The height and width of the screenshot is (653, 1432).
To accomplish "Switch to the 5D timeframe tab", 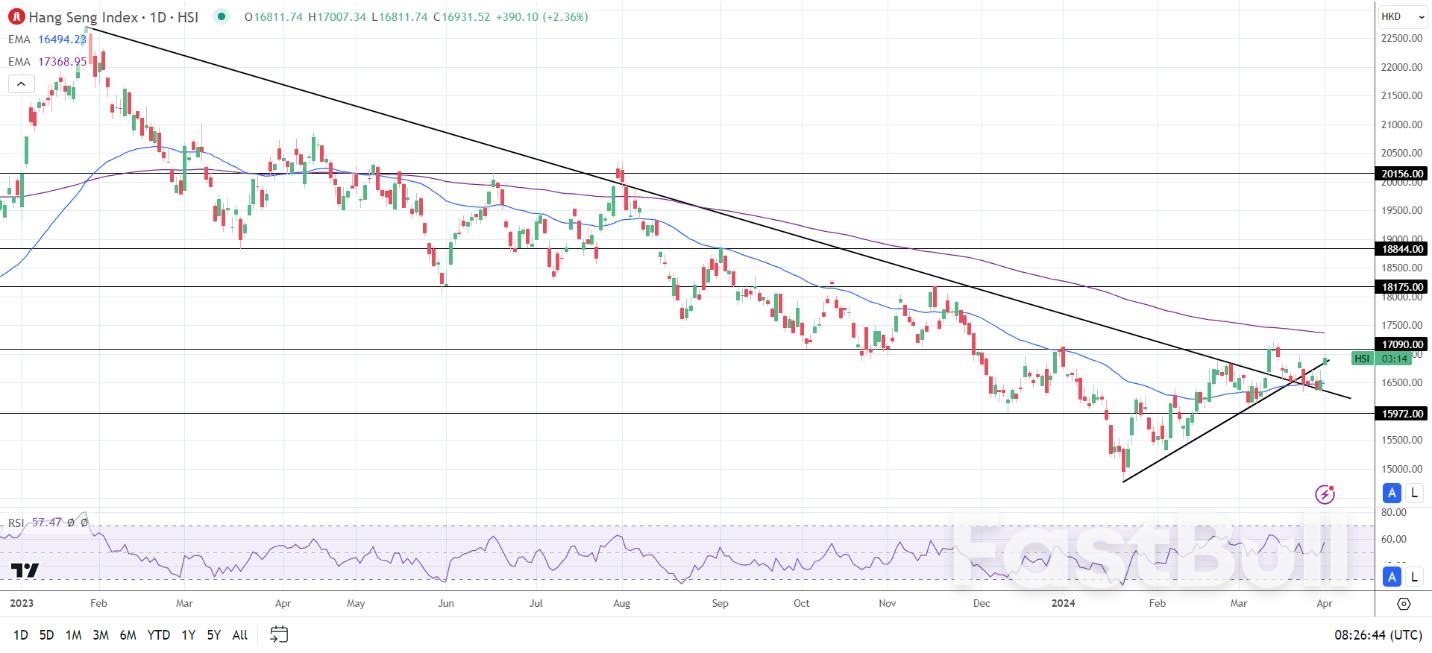I will click(45, 634).
